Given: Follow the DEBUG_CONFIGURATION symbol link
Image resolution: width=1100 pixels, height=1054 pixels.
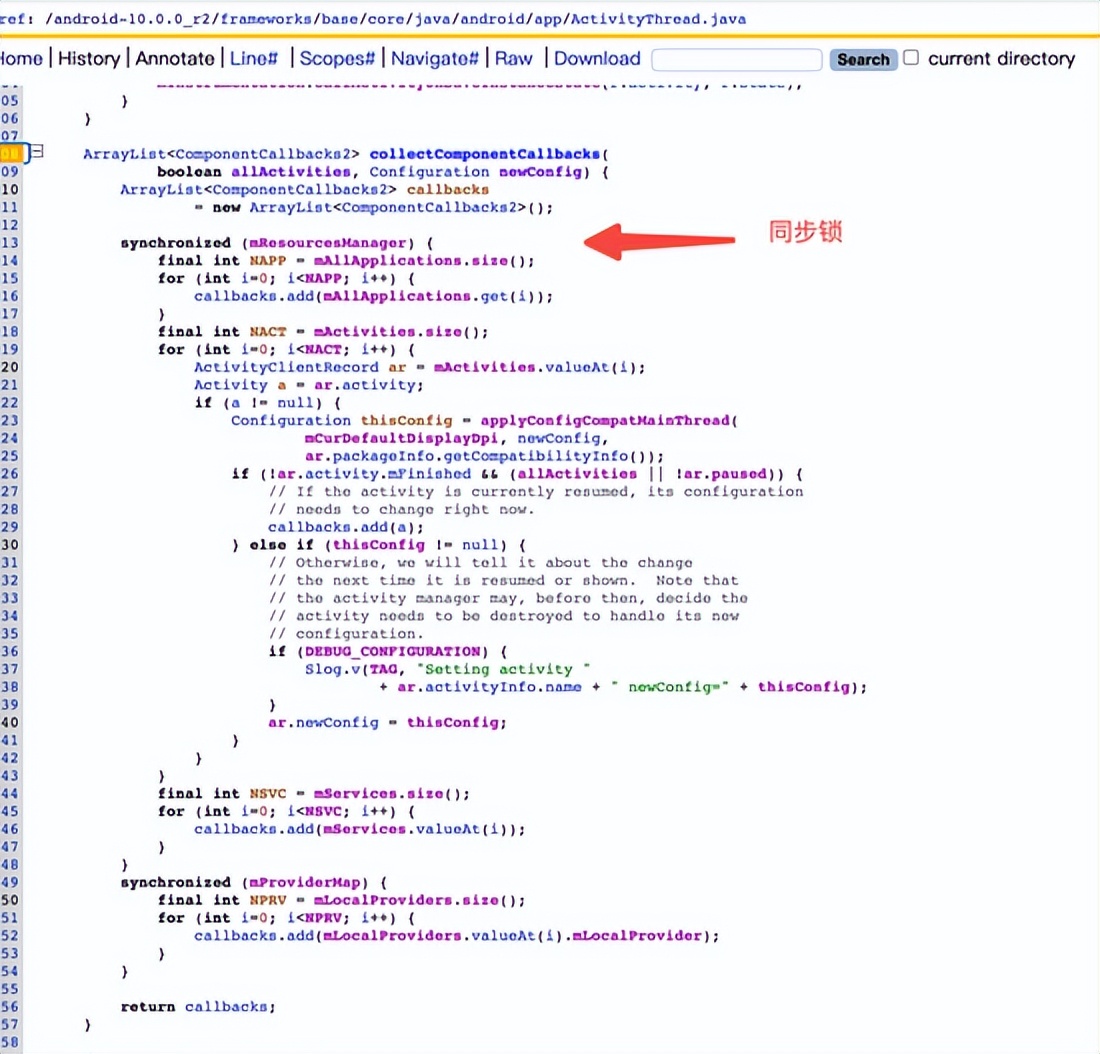Looking at the screenshot, I should 394,651.
